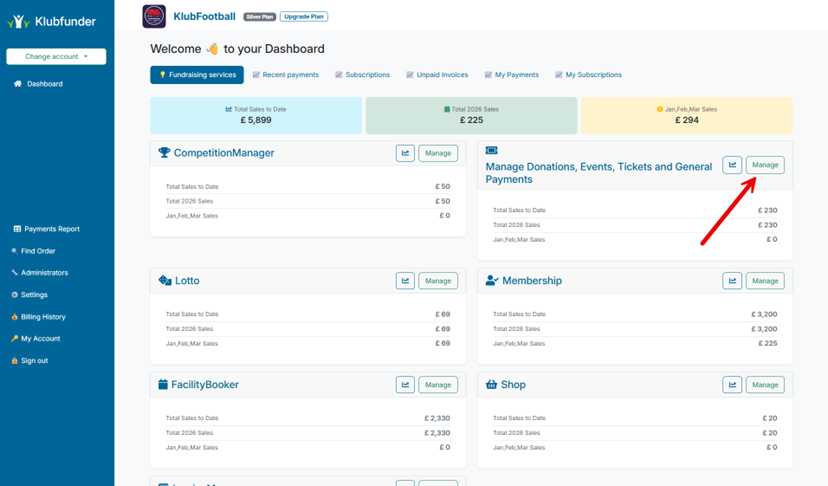828x486 pixels.
Task: Click the Shop basket icon
Action: pyautogui.click(x=492, y=385)
